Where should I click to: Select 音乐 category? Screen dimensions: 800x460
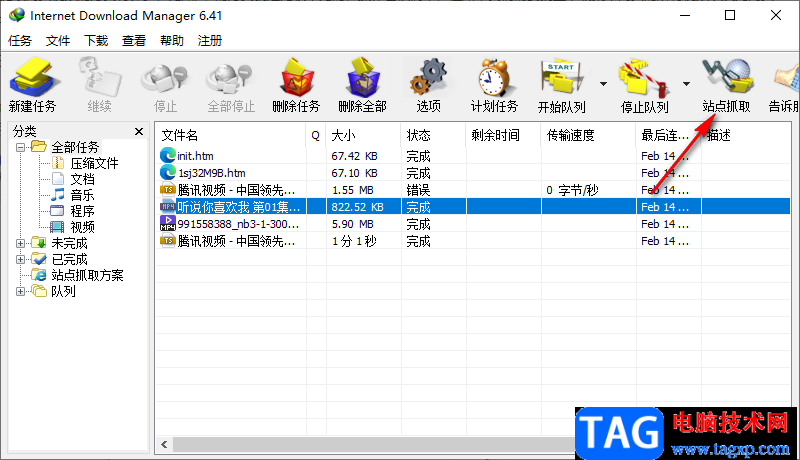(x=82, y=195)
